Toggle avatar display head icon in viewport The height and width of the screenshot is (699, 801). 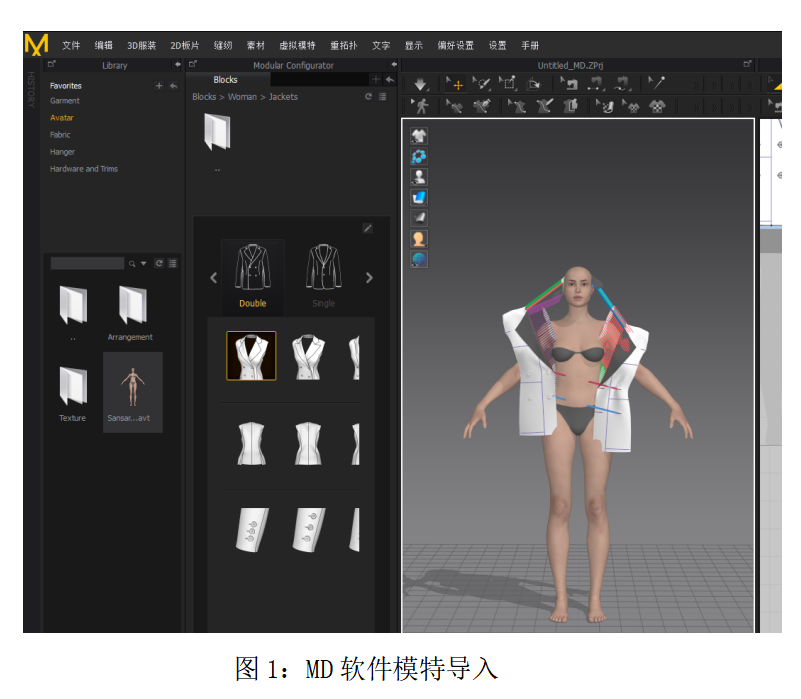pyautogui.click(x=419, y=238)
